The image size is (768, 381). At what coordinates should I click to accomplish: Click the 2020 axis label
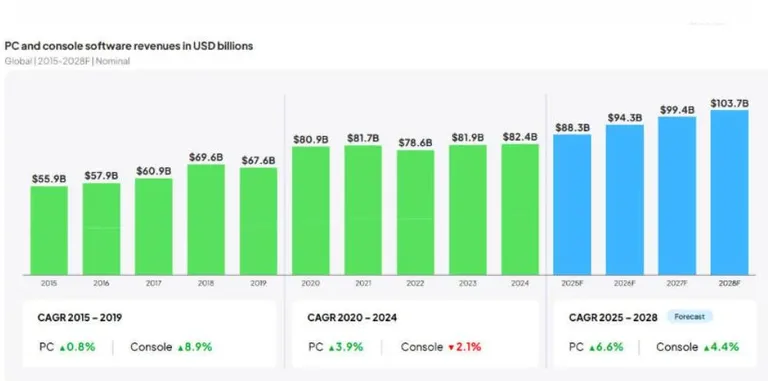(311, 283)
